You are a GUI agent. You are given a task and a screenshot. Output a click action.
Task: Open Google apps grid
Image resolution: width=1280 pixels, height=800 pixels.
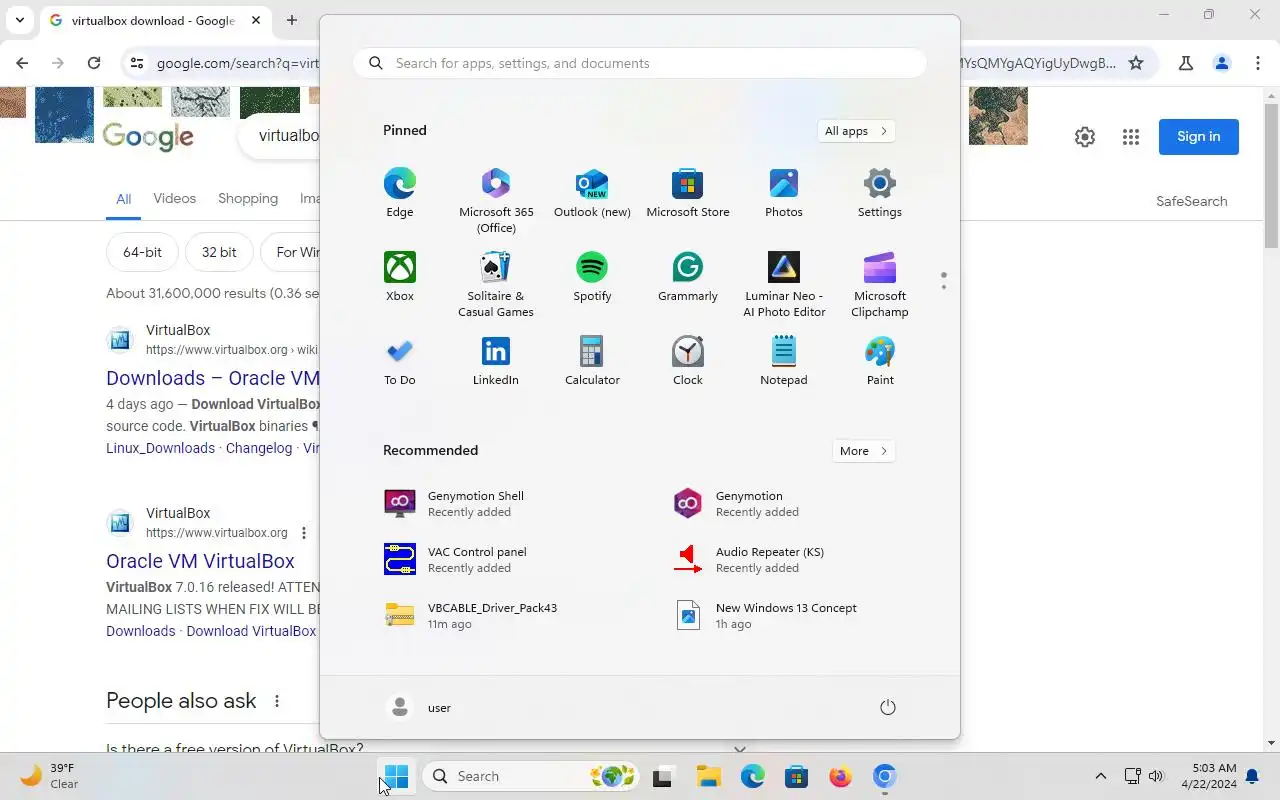click(1131, 137)
